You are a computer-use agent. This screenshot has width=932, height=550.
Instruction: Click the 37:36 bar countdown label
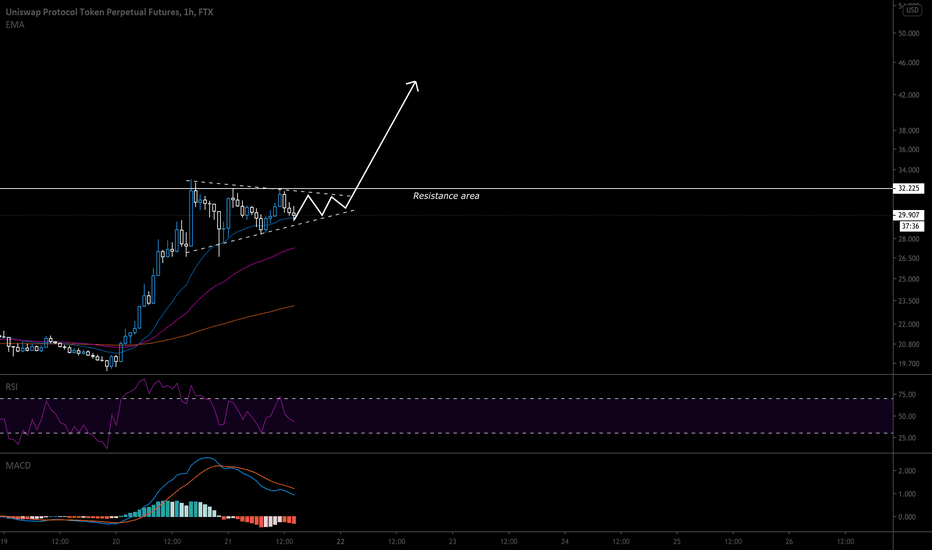pyautogui.click(x=910, y=226)
